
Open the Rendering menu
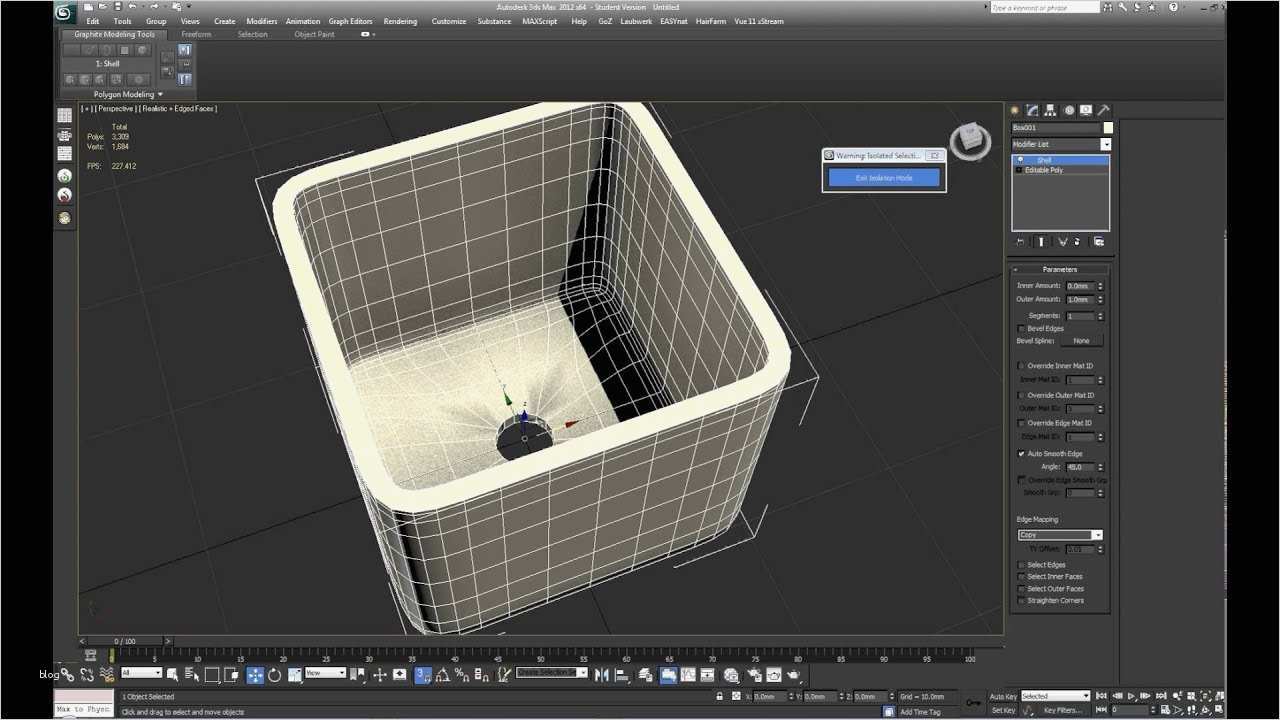[x=400, y=21]
